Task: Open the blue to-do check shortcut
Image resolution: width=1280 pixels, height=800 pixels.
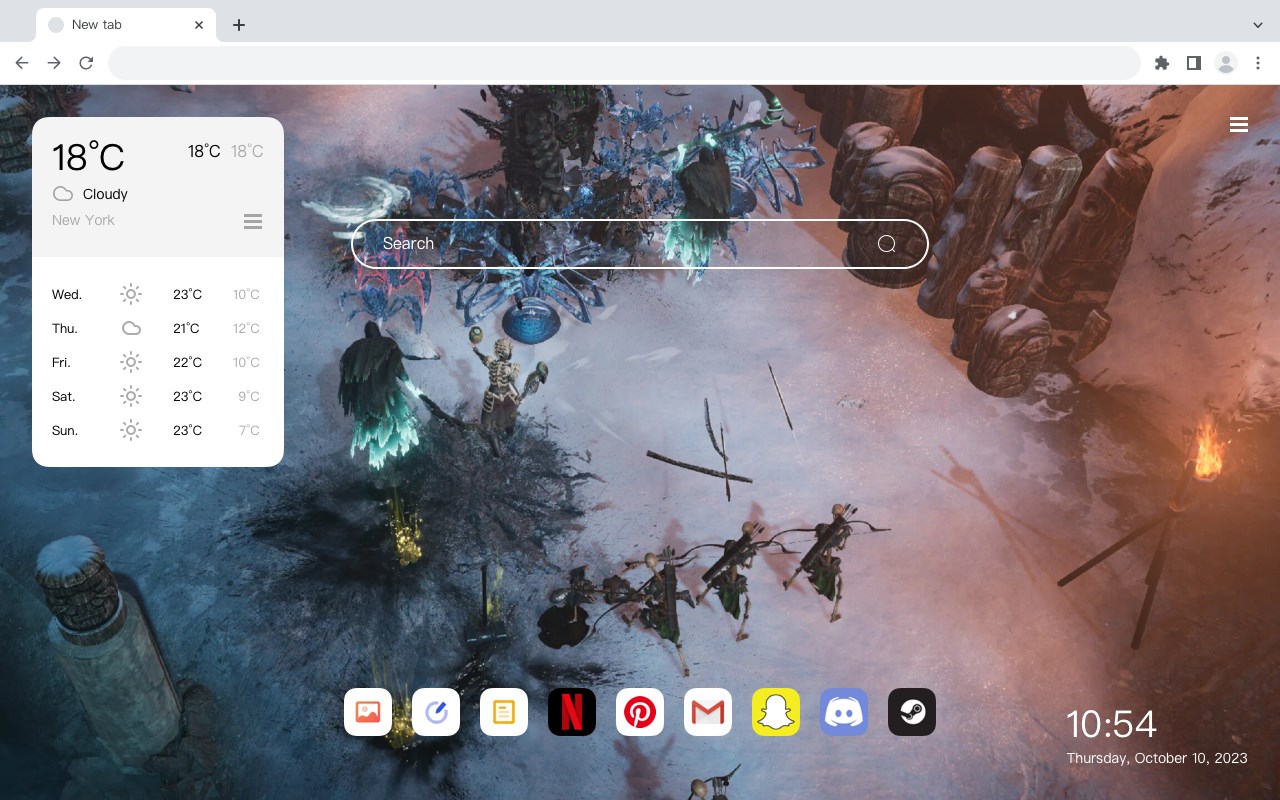Action: coord(436,712)
